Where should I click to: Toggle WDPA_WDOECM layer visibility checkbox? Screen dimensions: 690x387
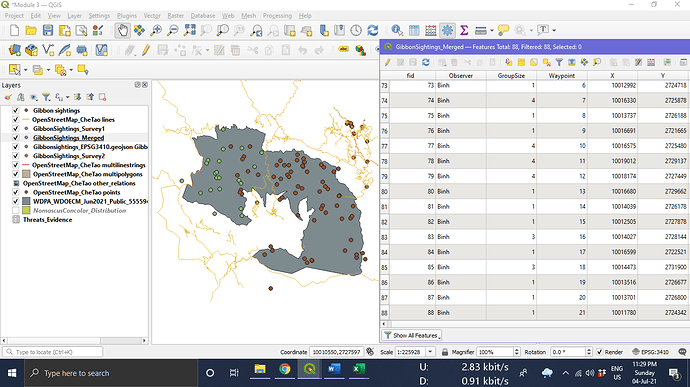16,202
